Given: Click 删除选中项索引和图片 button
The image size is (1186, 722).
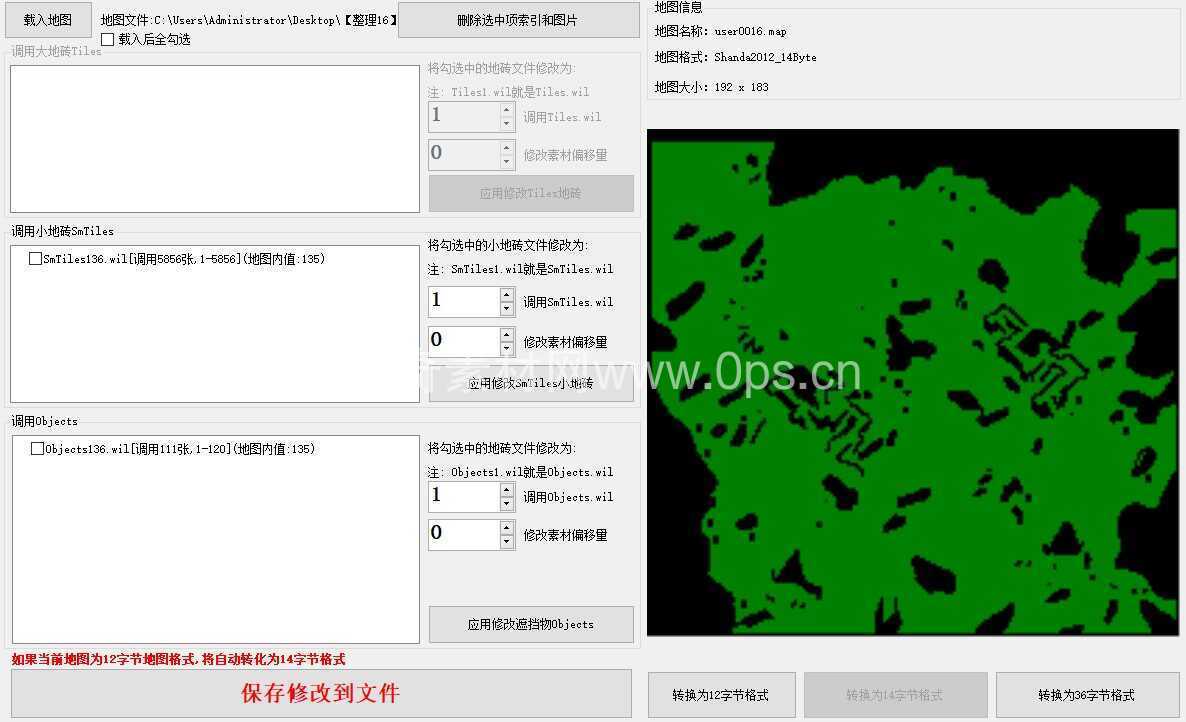Looking at the screenshot, I should point(518,20).
